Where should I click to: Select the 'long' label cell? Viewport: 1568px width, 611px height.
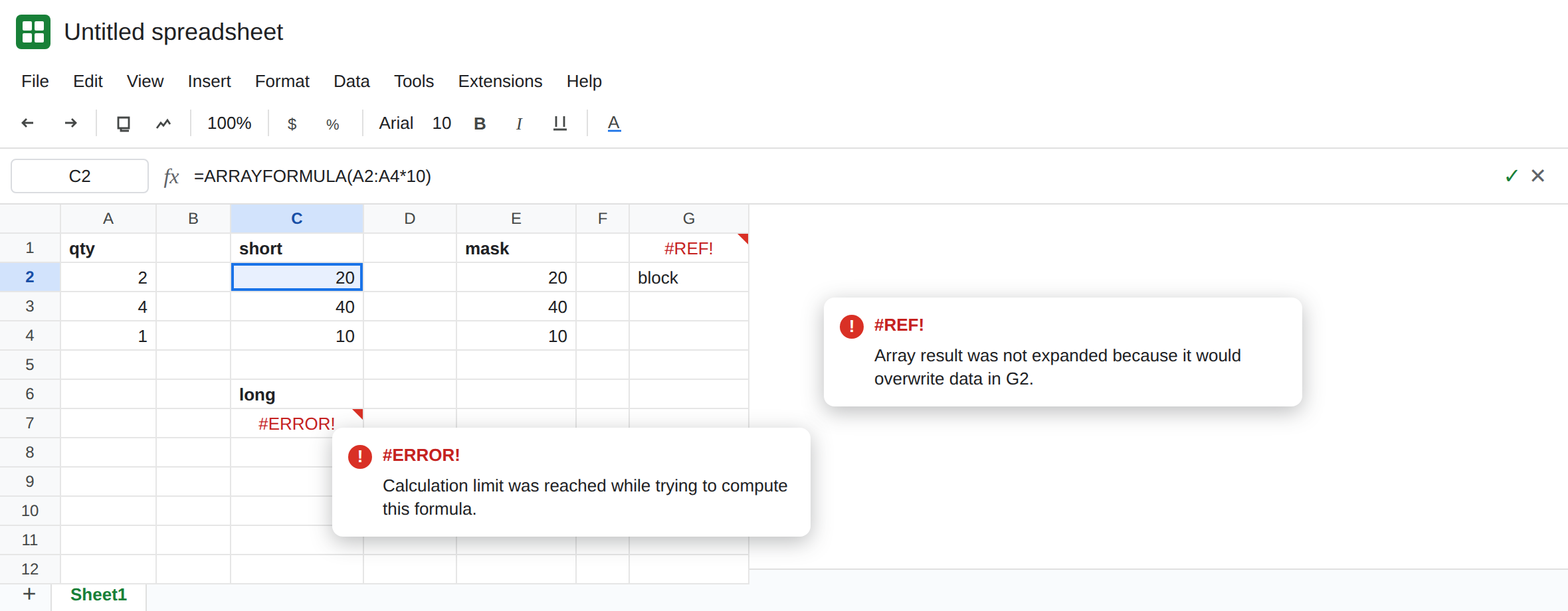tap(297, 394)
